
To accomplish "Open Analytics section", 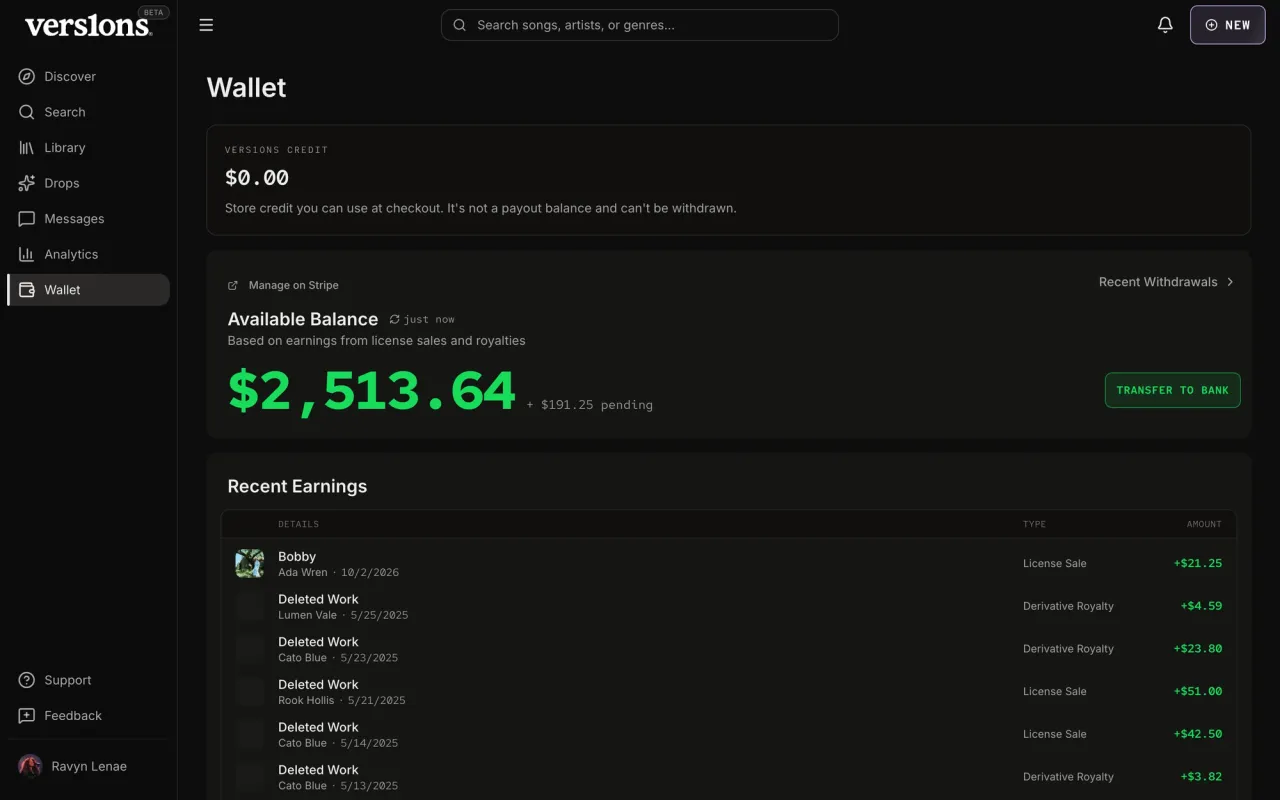I will coord(88,254).
